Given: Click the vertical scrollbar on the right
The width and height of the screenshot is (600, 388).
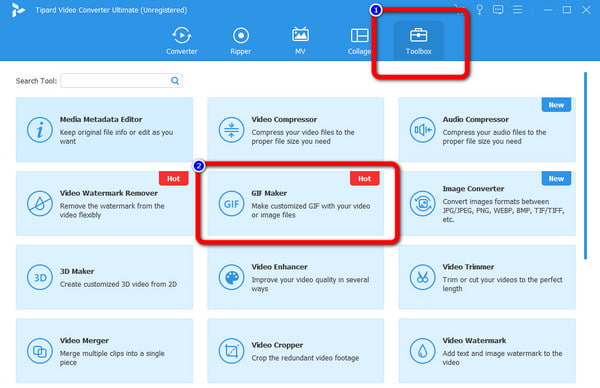Looking at the screenshot, I should point(585,166).
